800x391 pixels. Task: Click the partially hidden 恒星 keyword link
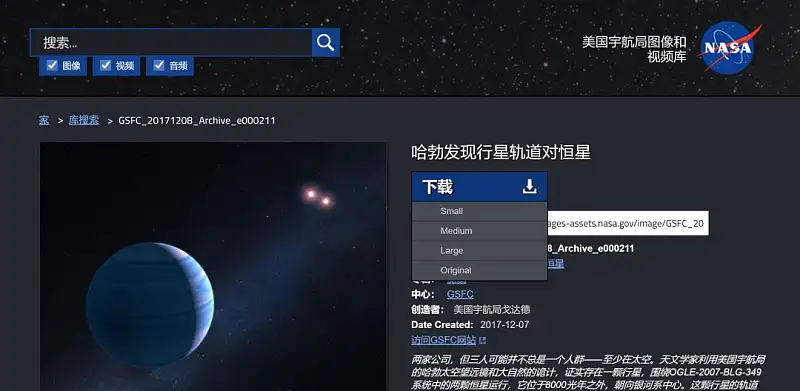(556, 264)
